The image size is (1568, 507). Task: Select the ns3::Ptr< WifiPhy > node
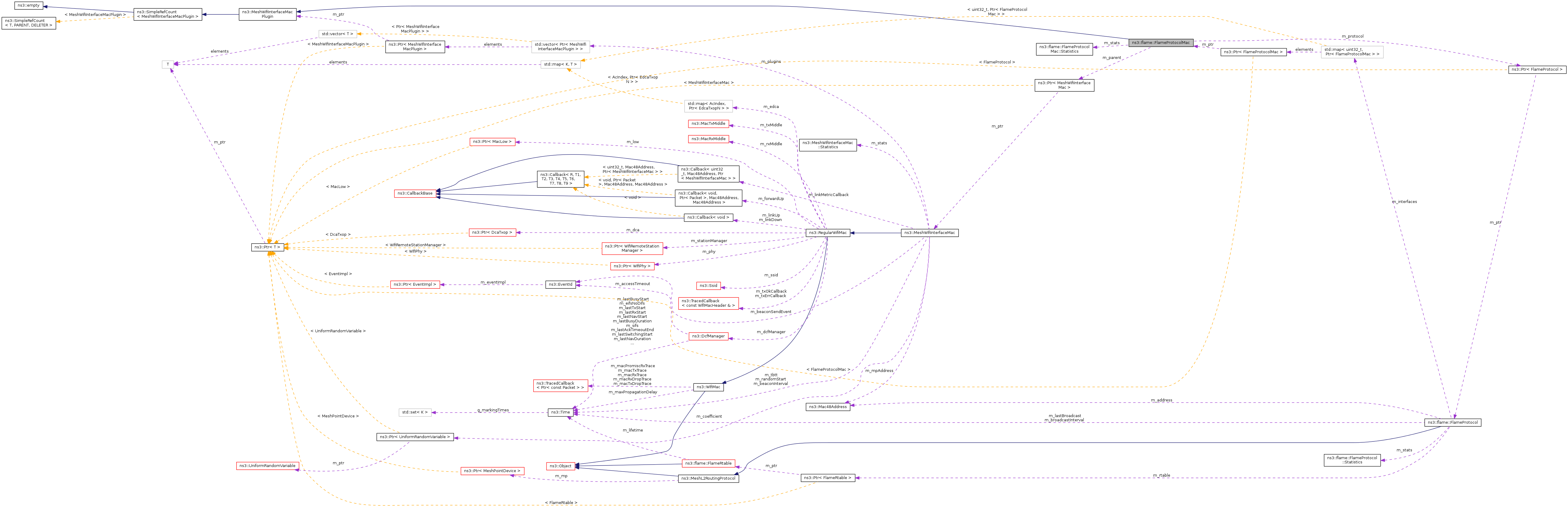[x=632, y=266]
